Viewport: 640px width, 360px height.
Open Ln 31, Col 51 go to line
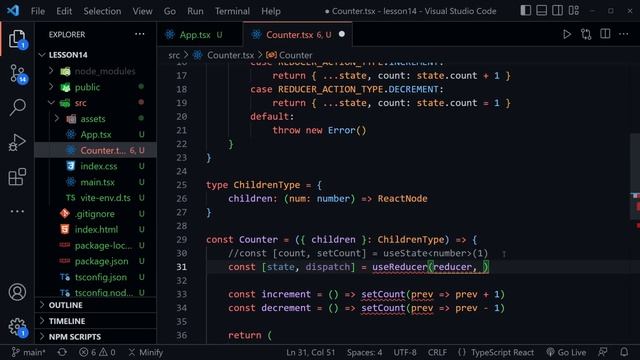click(310, 352)
